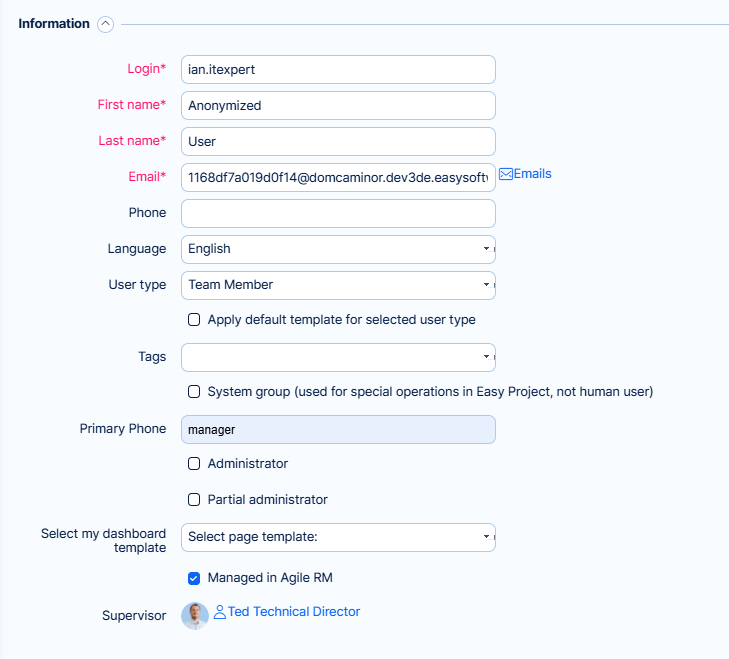
Task: Tick the Administrator checkbox
Action: tap(195, 464)
